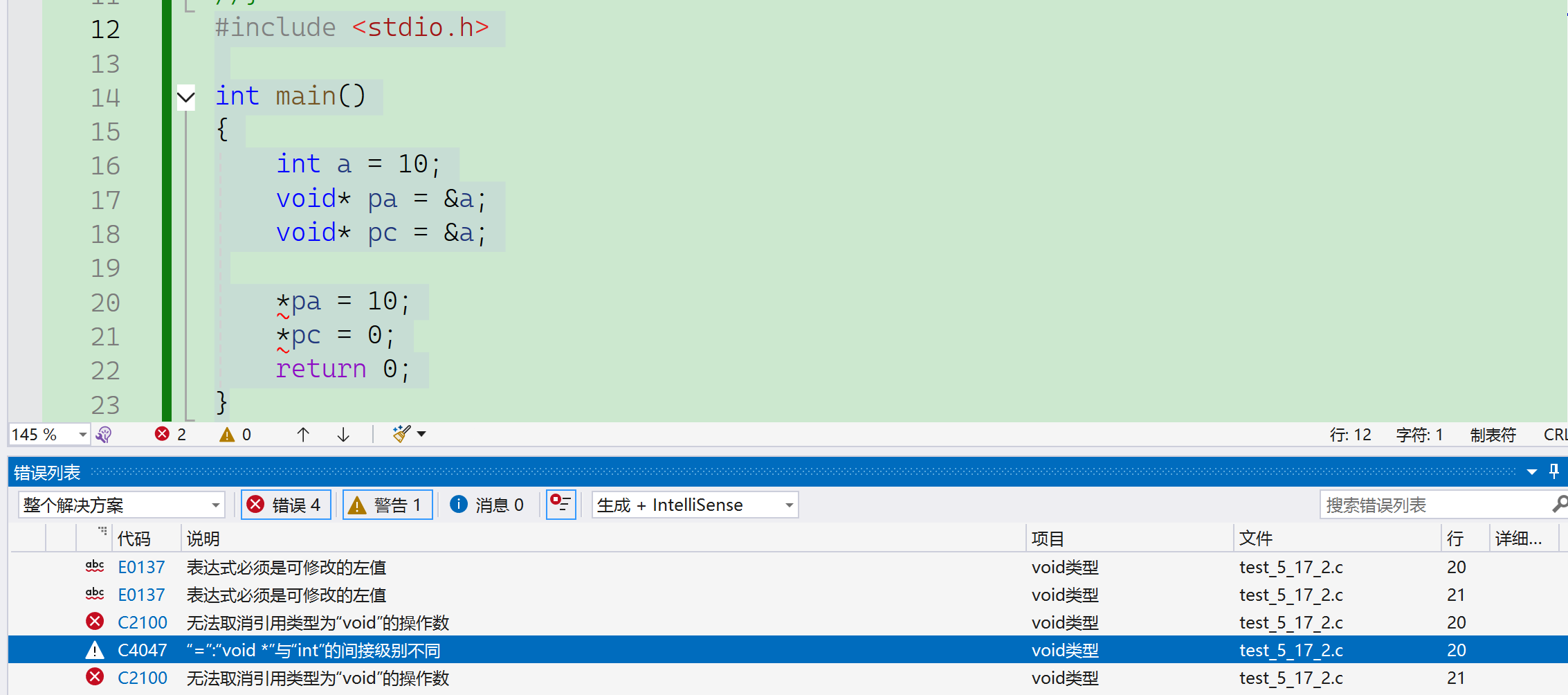Click the 行: 12 status indicator
Screen dimensions: 1568x695
(x=1350, y=435)
